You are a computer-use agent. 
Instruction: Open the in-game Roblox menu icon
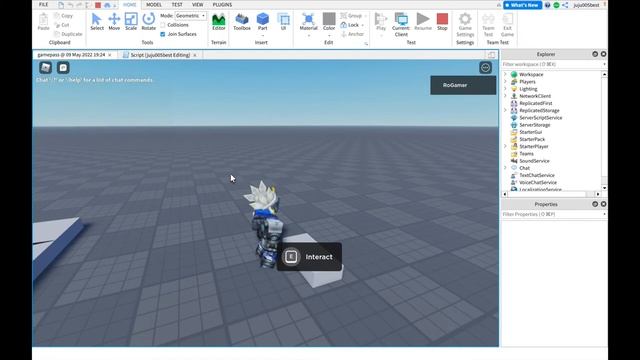point(45,68)
